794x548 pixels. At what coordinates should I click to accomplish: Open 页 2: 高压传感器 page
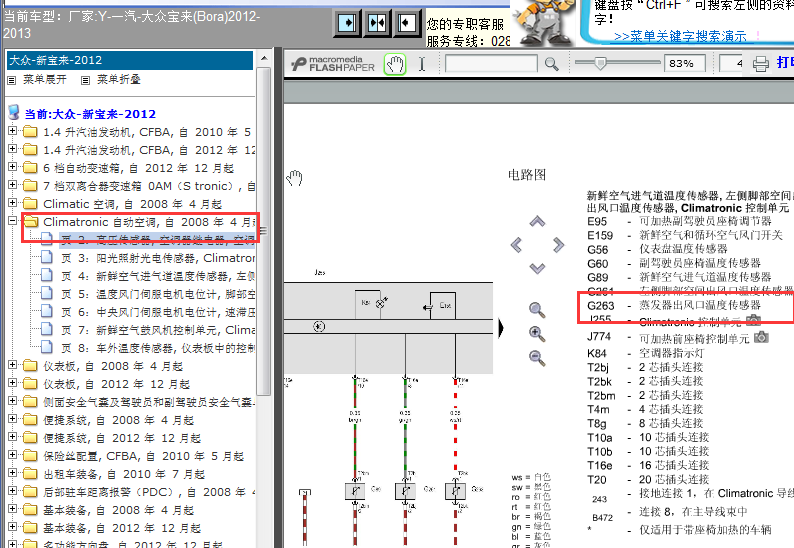(157, 240)
